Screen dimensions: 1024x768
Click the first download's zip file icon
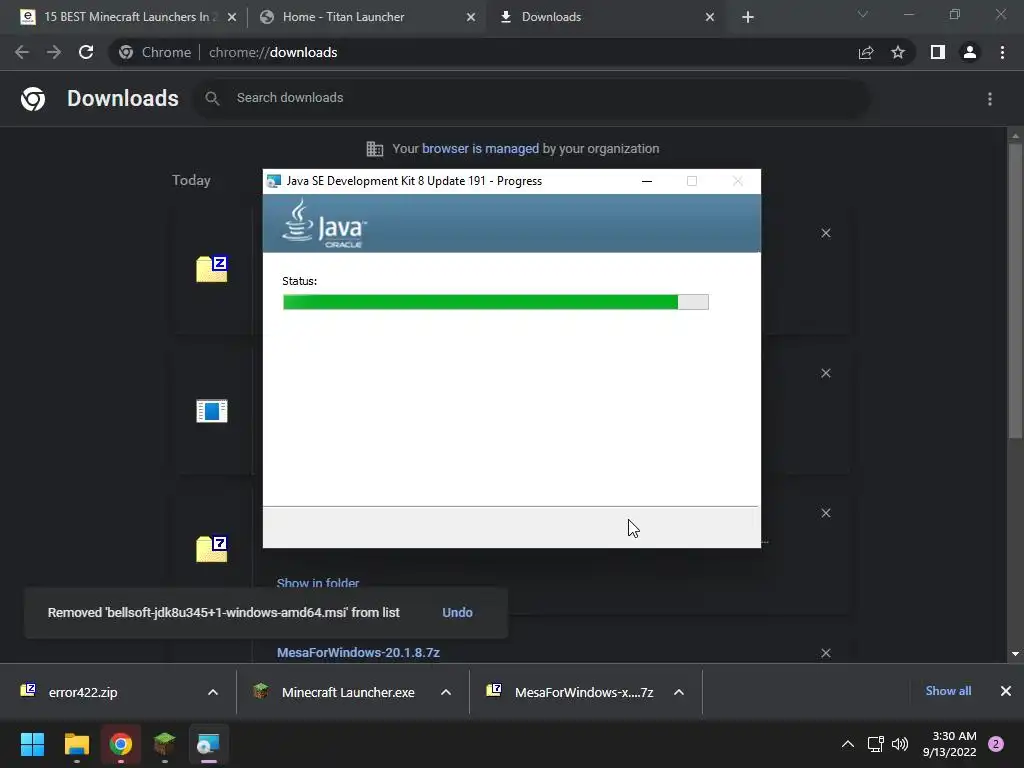[x=212, y=269]
